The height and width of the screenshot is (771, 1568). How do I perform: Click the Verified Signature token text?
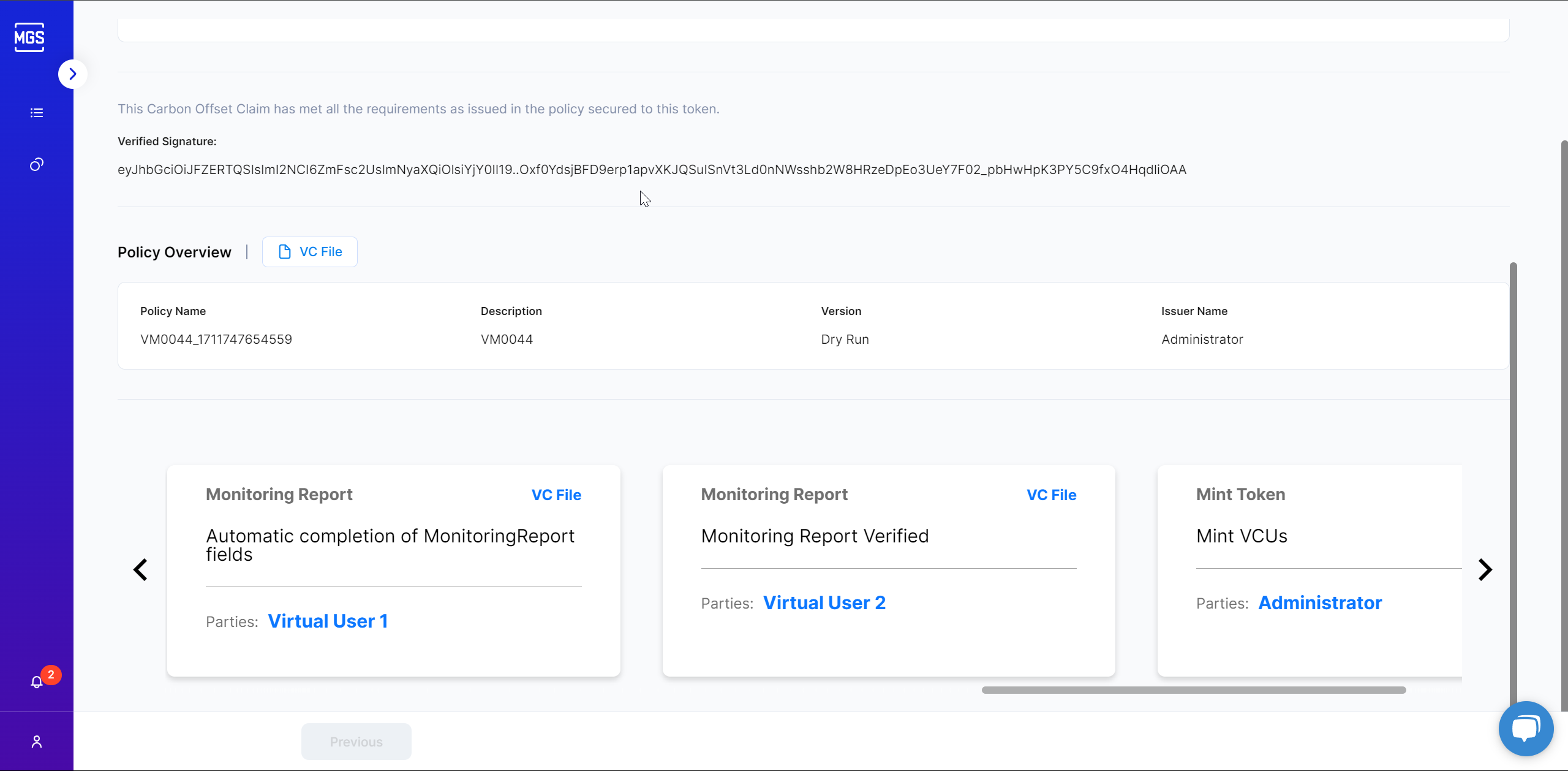[652, 170]
